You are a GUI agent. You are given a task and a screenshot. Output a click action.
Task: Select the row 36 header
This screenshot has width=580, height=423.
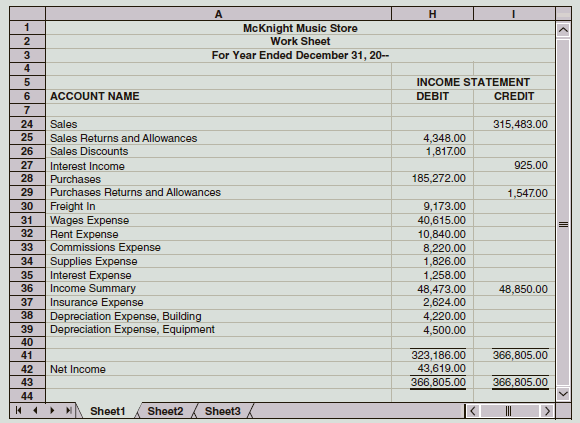[27, 288]
